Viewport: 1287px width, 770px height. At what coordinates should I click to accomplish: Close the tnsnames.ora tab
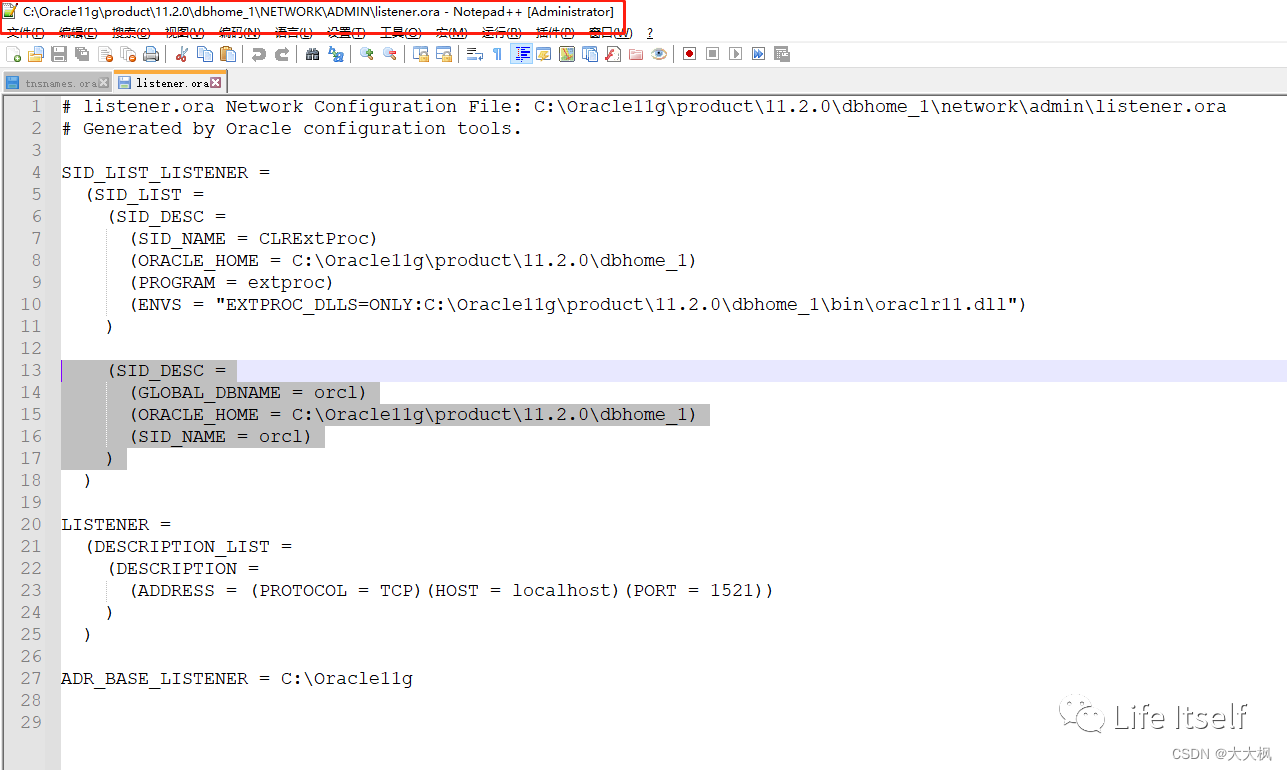point(104,83)
